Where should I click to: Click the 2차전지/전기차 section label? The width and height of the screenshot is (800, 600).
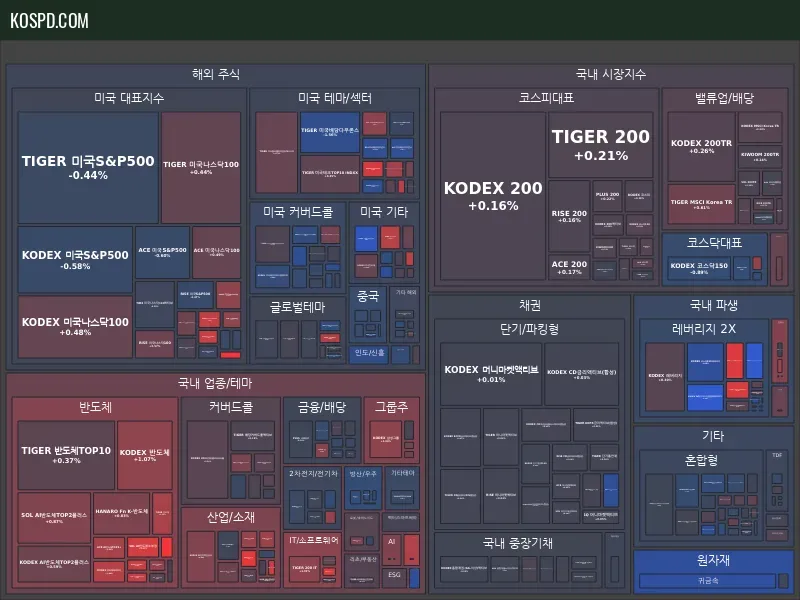pos(313,473)
